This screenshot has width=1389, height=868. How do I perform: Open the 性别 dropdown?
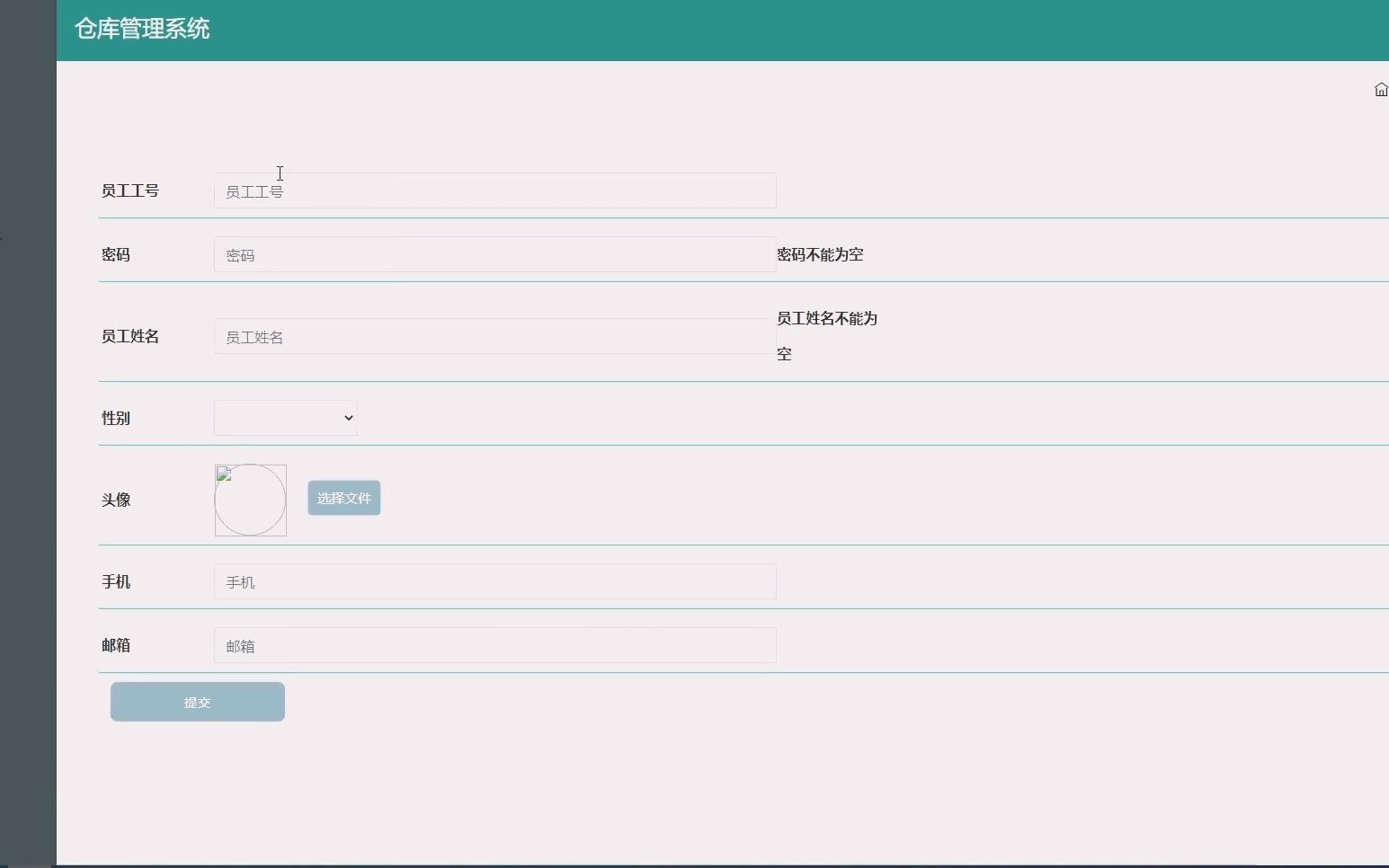point(286,418)
